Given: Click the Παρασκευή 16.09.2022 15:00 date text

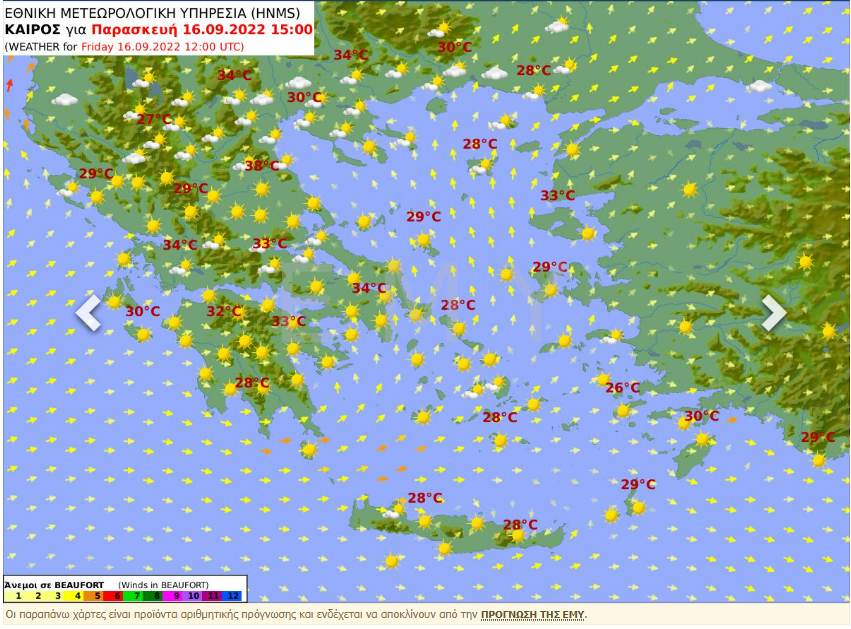Looking at the screenshot, I should point(202,29).
